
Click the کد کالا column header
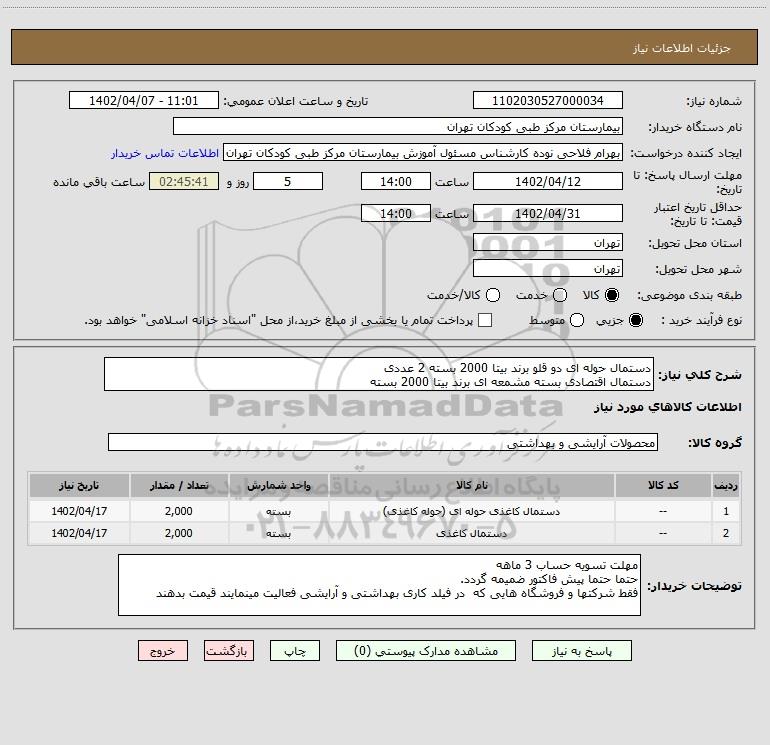tap(663, 485)
